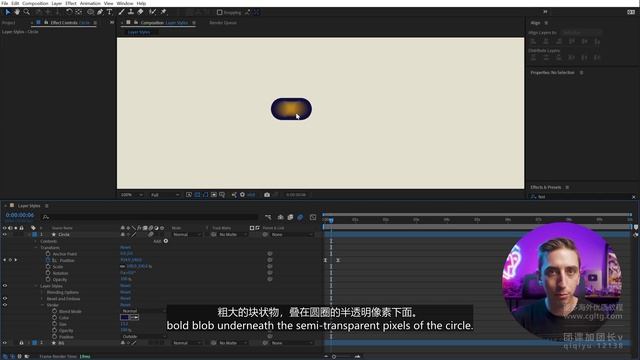Open the File menu
640x360 pixels.
(4, 3)
